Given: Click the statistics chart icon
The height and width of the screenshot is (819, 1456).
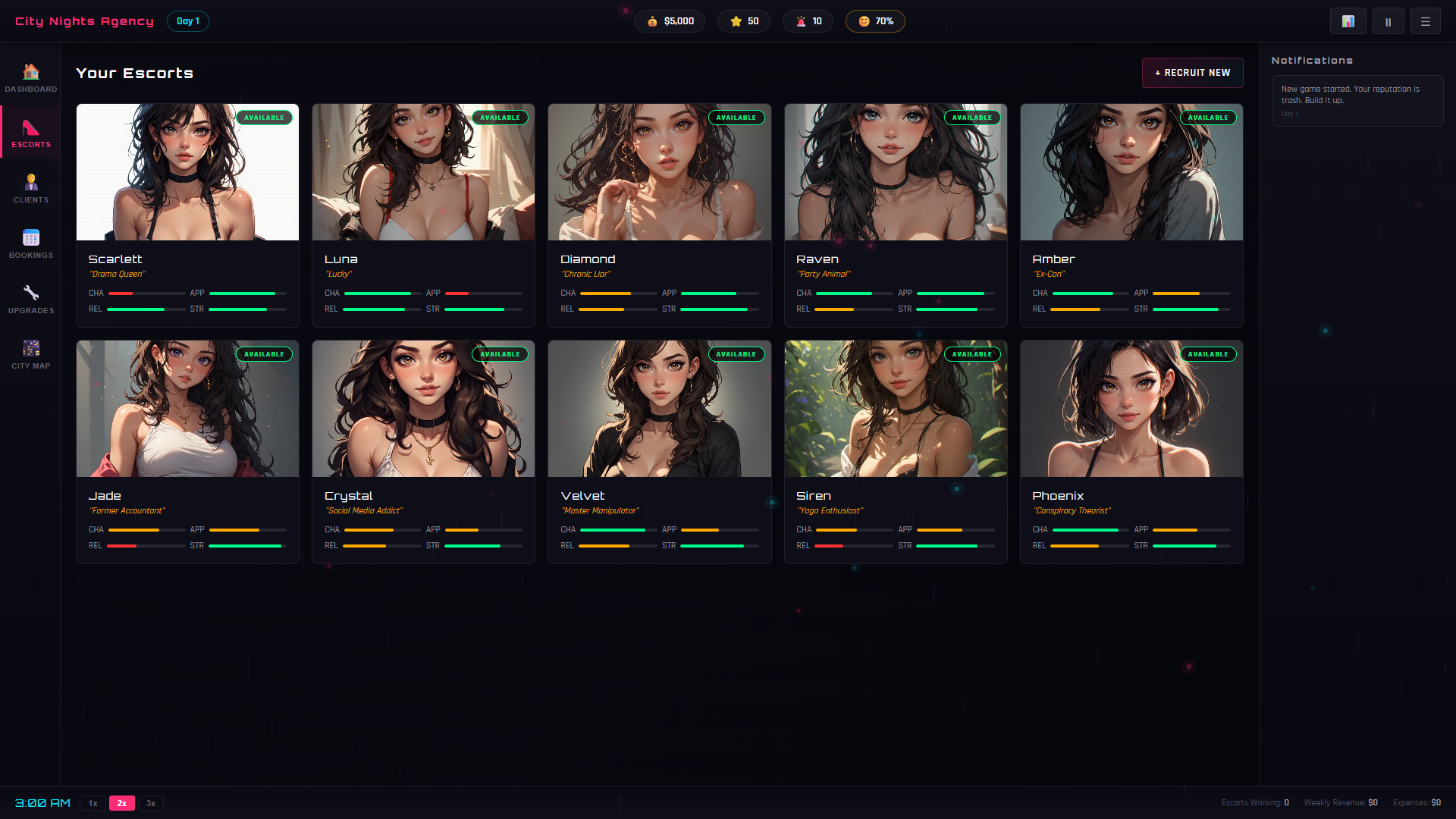Looking at the screenshot, I should [1348, 21].
